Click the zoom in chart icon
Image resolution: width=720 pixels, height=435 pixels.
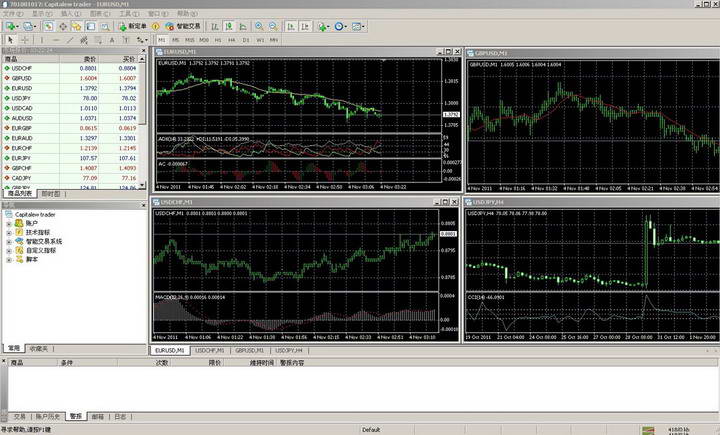coord(259,27)
